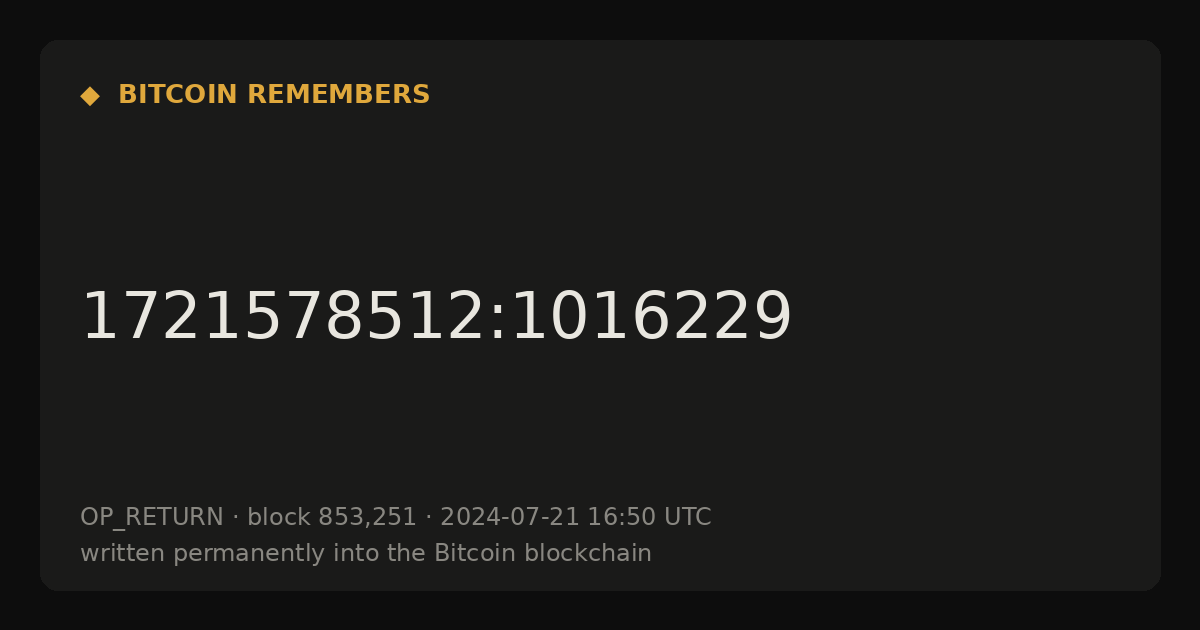The image size is (1200, 630).
Task: Click the words Bitcoin blockchain in footer
Action: pyautogui.click(x=543, y=553)
